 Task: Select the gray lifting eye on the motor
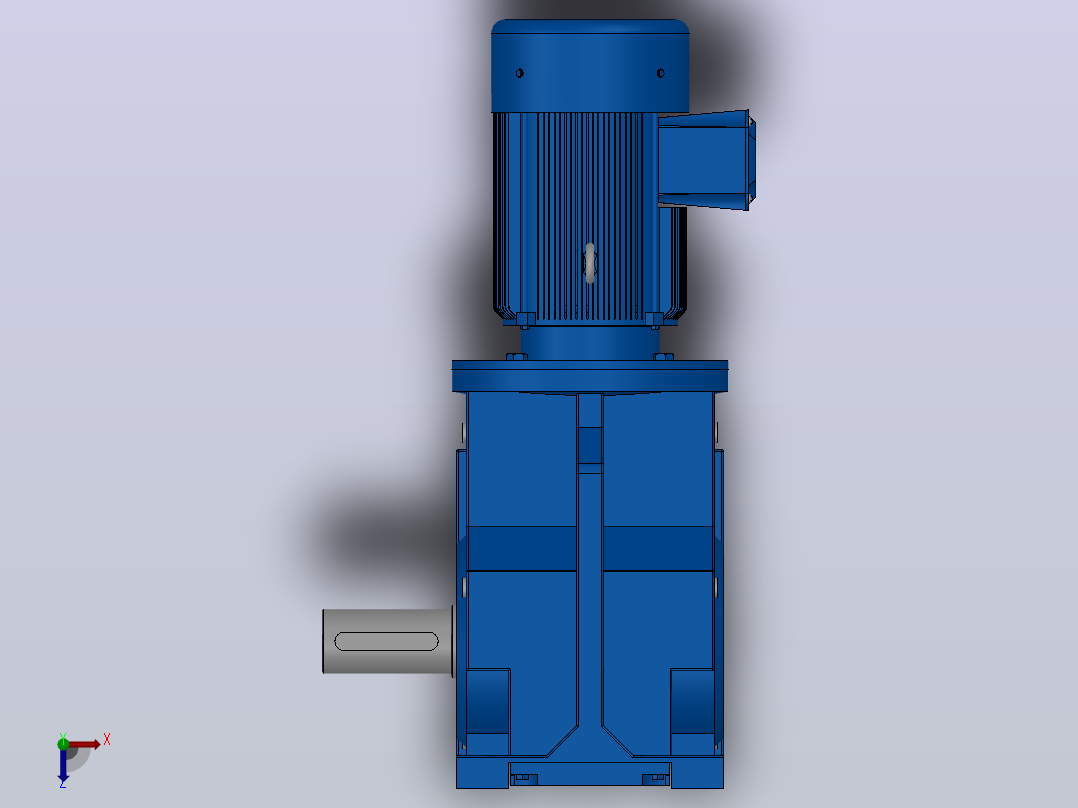point(589,263)
